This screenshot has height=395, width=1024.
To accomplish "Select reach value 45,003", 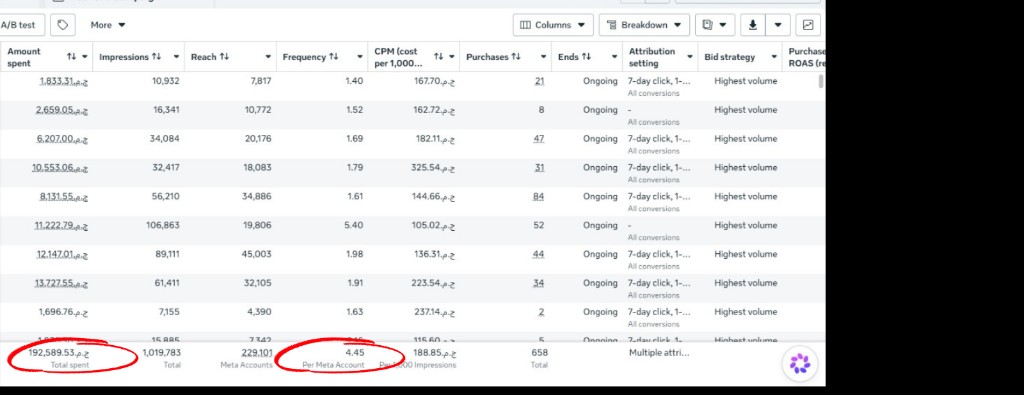I will 257,254.
